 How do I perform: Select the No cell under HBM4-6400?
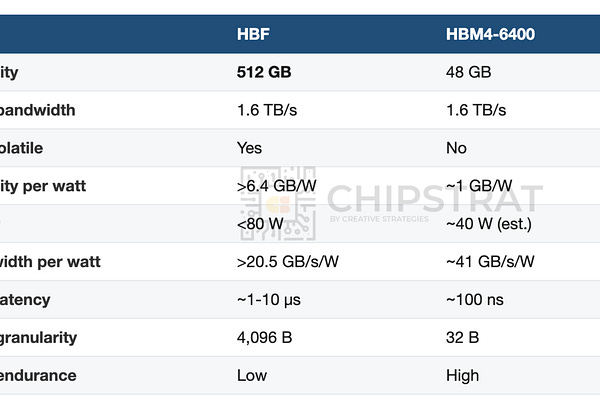click(x=456, y=148)
